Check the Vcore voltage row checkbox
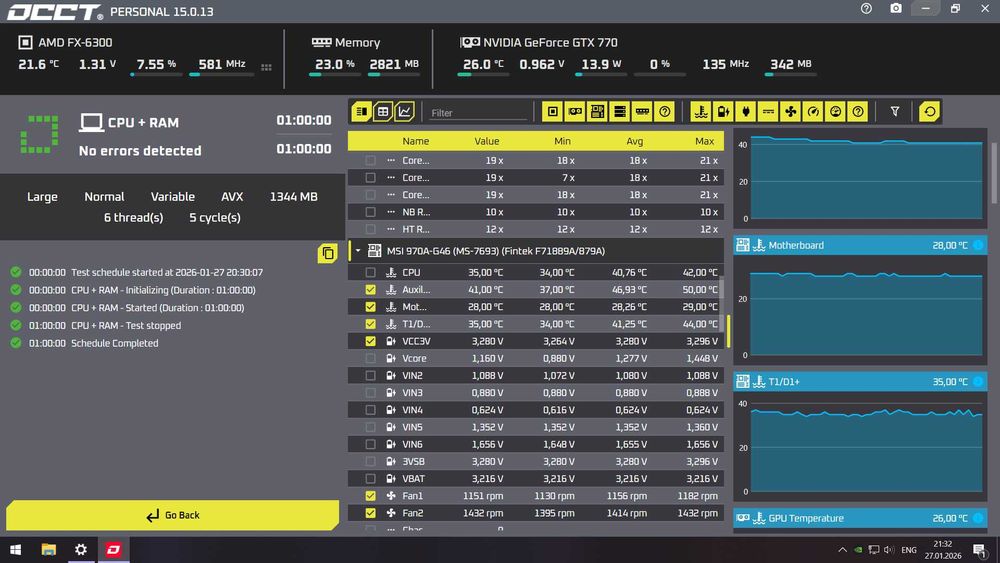The image size is (1000, 563). click(x=370, y=358)
